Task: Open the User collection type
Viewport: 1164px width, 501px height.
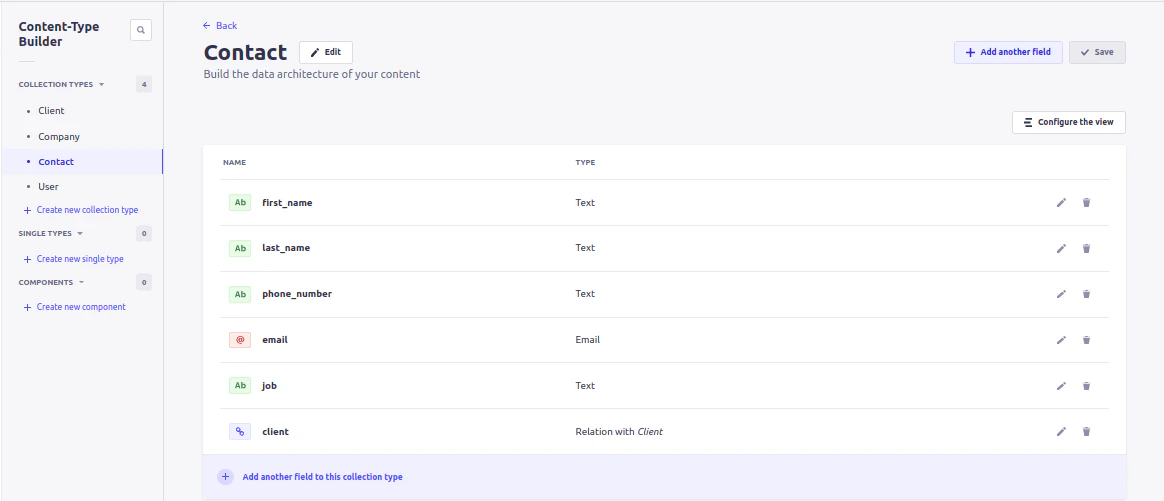Action: click(48, 187)
